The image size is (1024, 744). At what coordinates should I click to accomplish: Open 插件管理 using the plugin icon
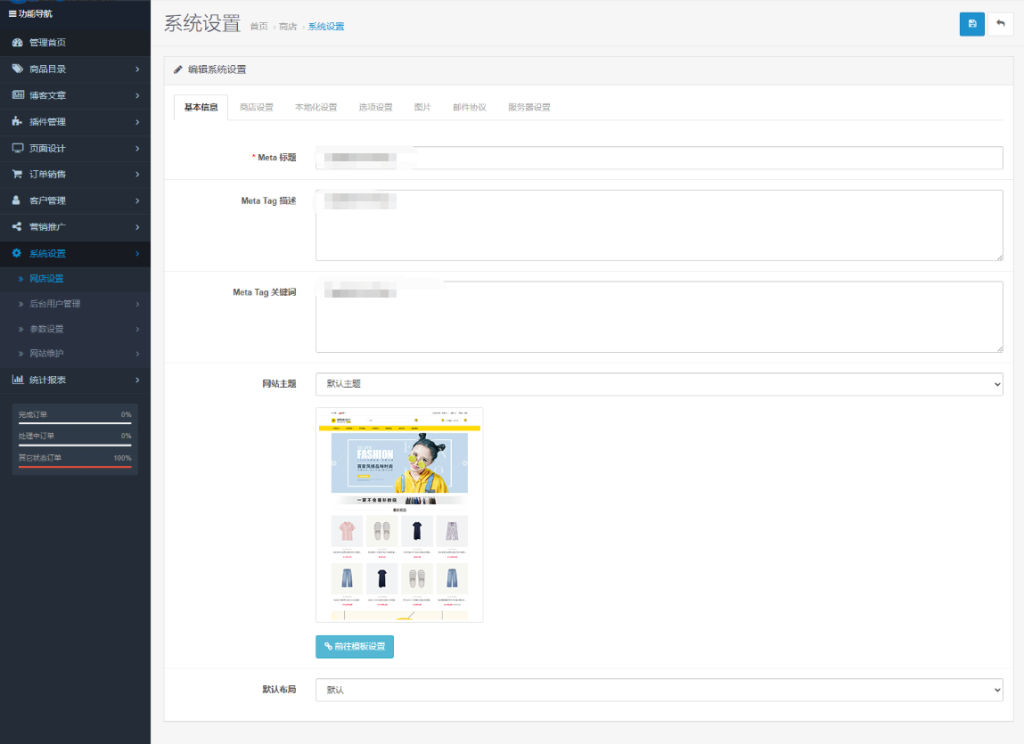18,122
